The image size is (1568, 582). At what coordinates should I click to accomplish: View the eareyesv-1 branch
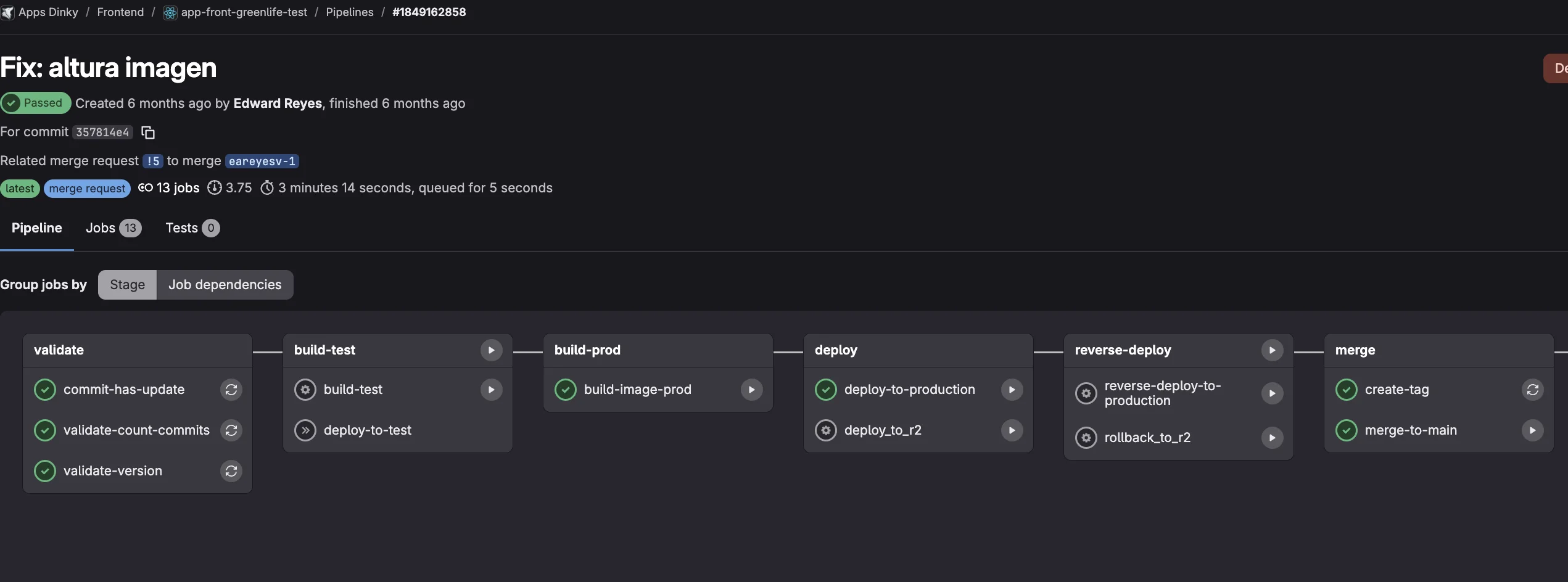262,161
